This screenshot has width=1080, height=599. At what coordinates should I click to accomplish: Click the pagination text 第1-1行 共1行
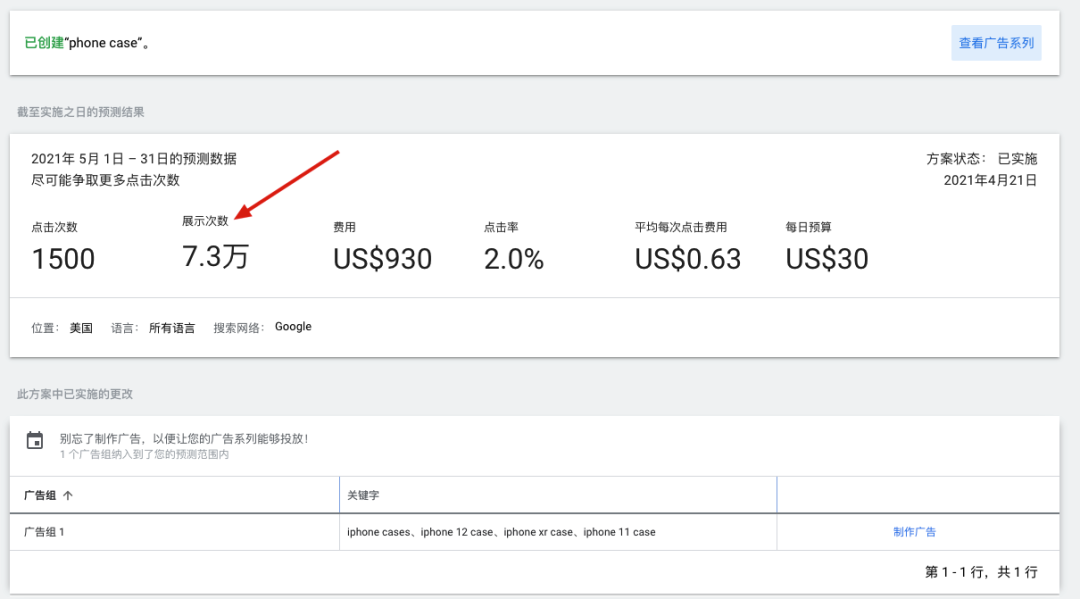tap(981, 570)
